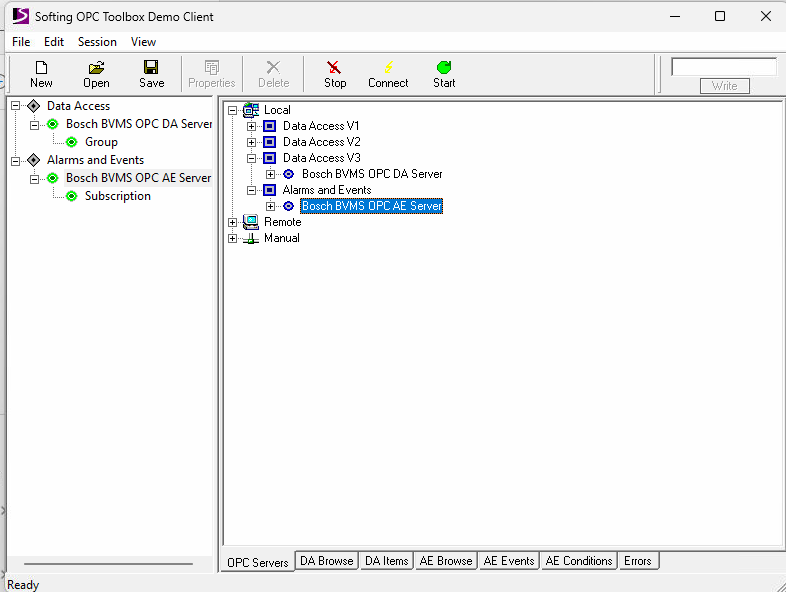The image size is (786, 592).
Task: Switch to the DA Browse tab
Action: [x=326, y=561]
